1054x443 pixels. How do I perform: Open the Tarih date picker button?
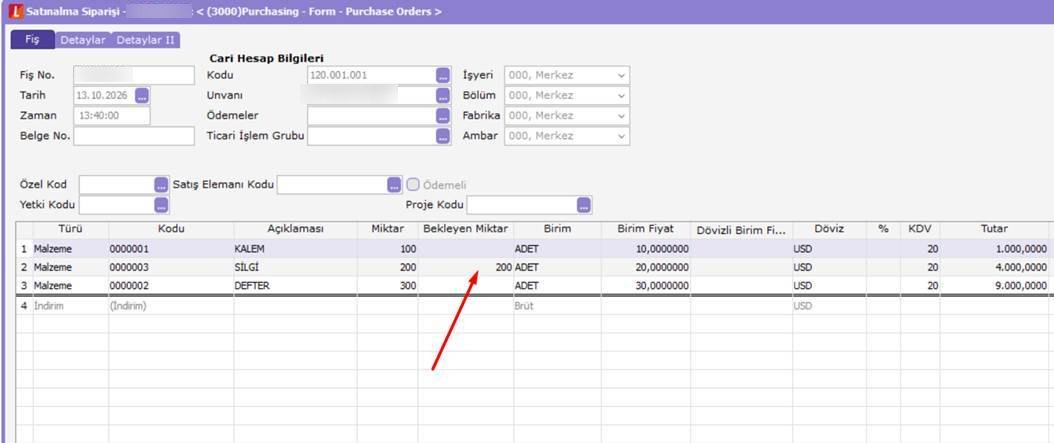click(x=142, y=95)
